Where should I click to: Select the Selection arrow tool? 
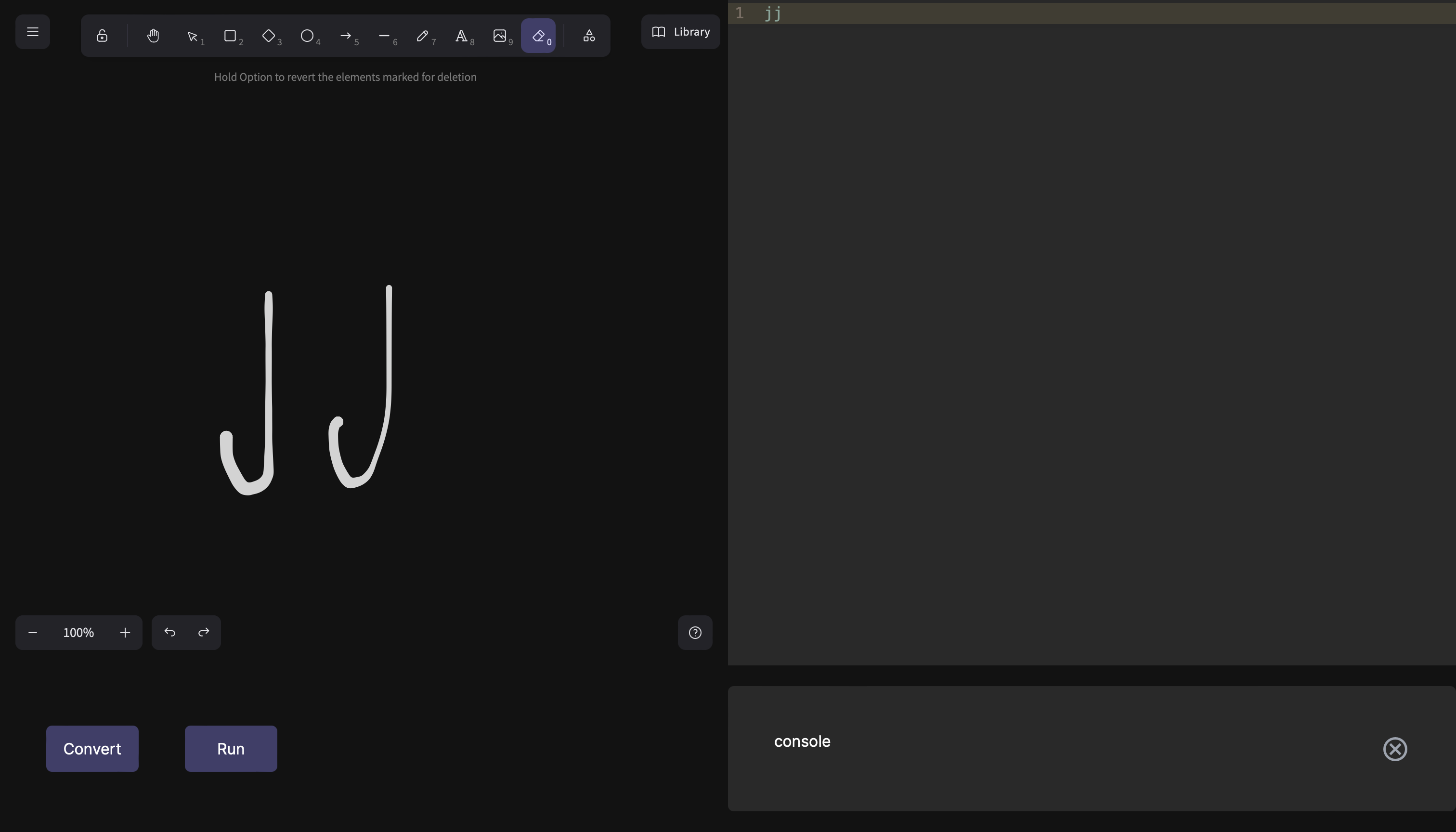click(x=193, y=37)
